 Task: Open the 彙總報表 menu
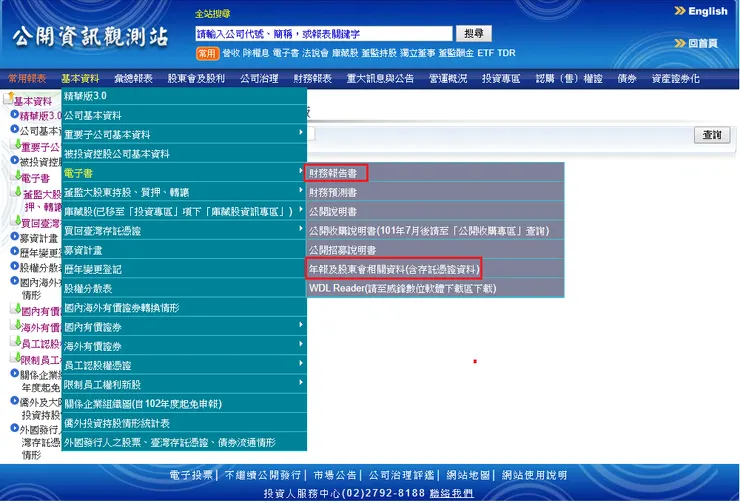point(134,79)
